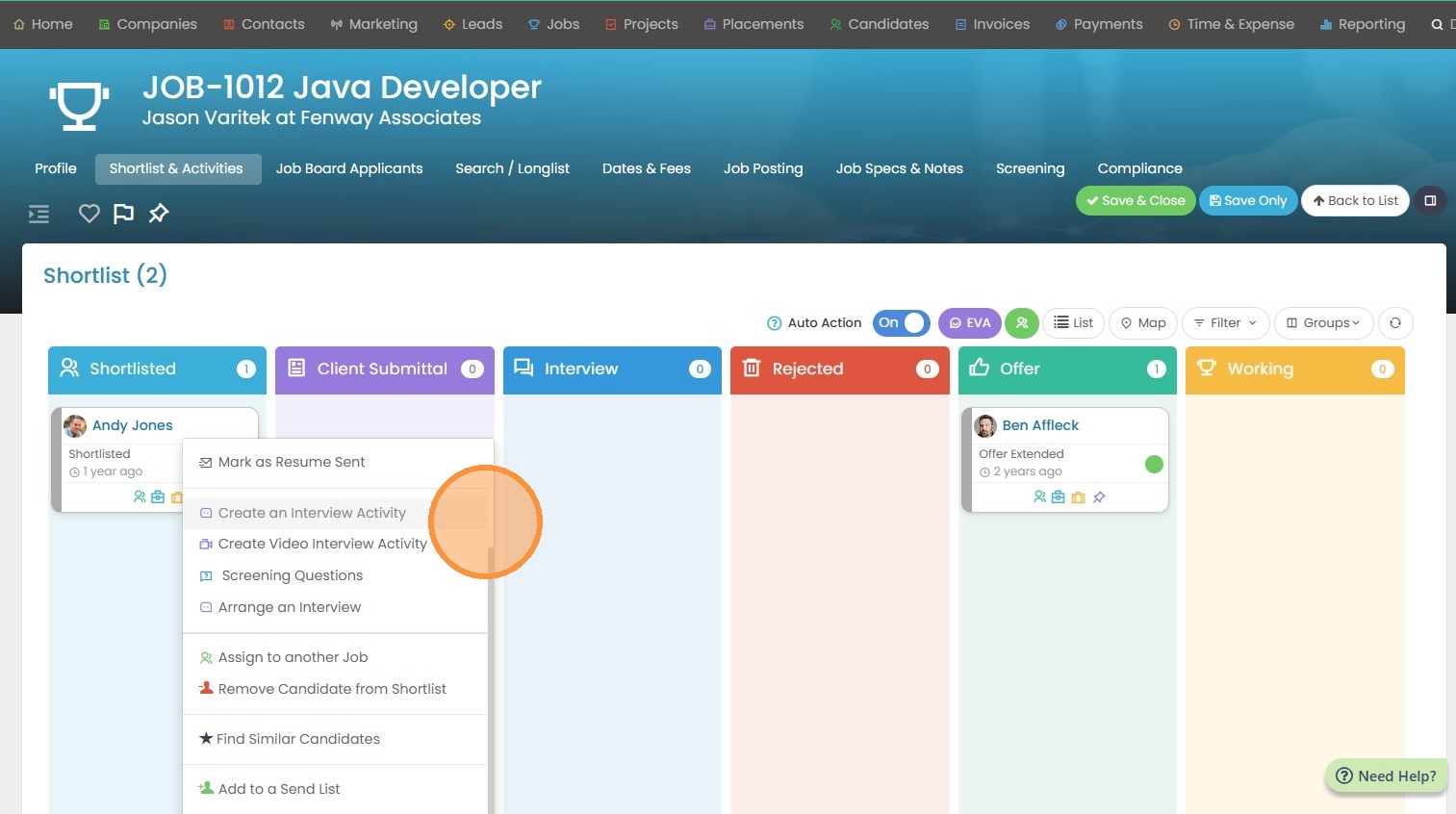
Task: Click the medical bag icon on Ben Affleck card
Action: coord(1059,497)
